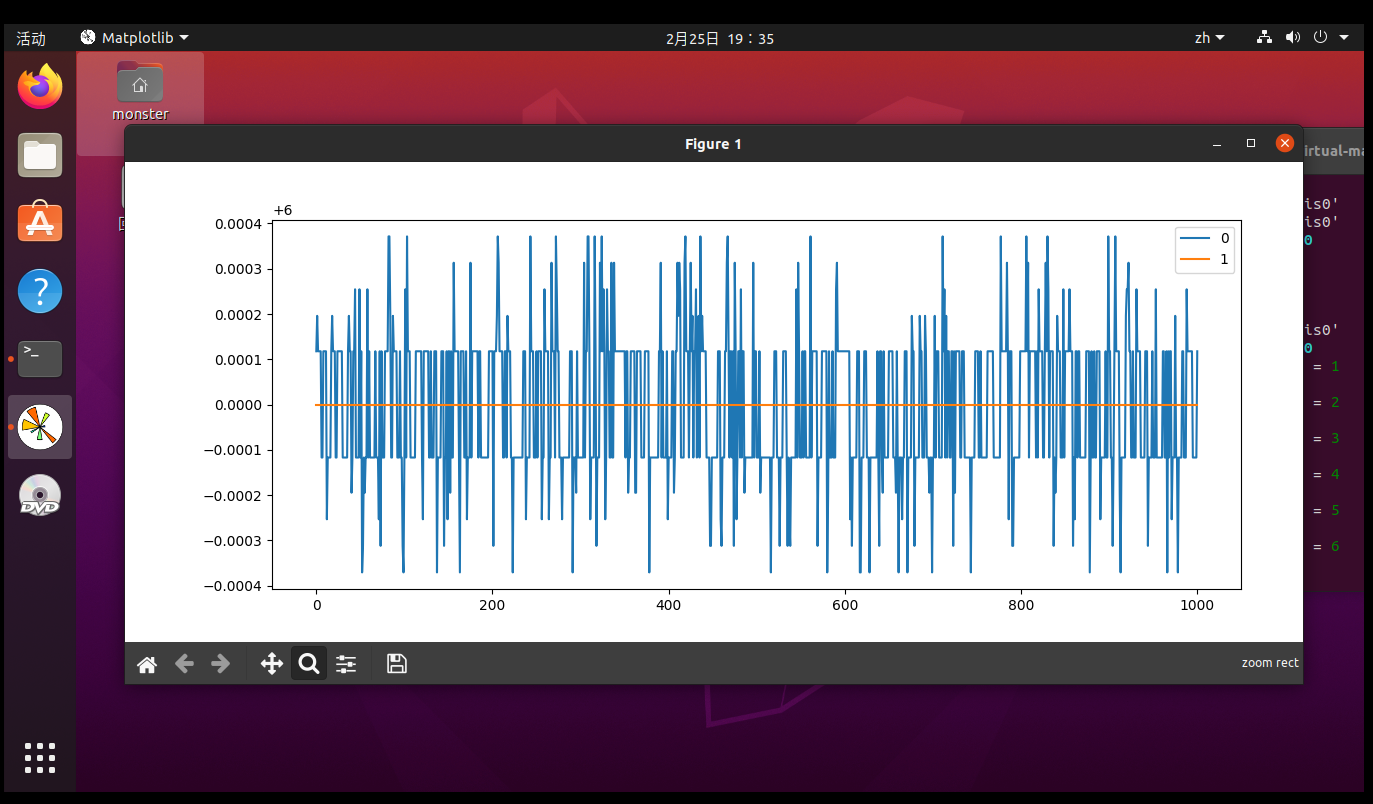Screen dimensions: 1373x804
Task: Reset the plot to its home view
Action: [x=146, y=663]
